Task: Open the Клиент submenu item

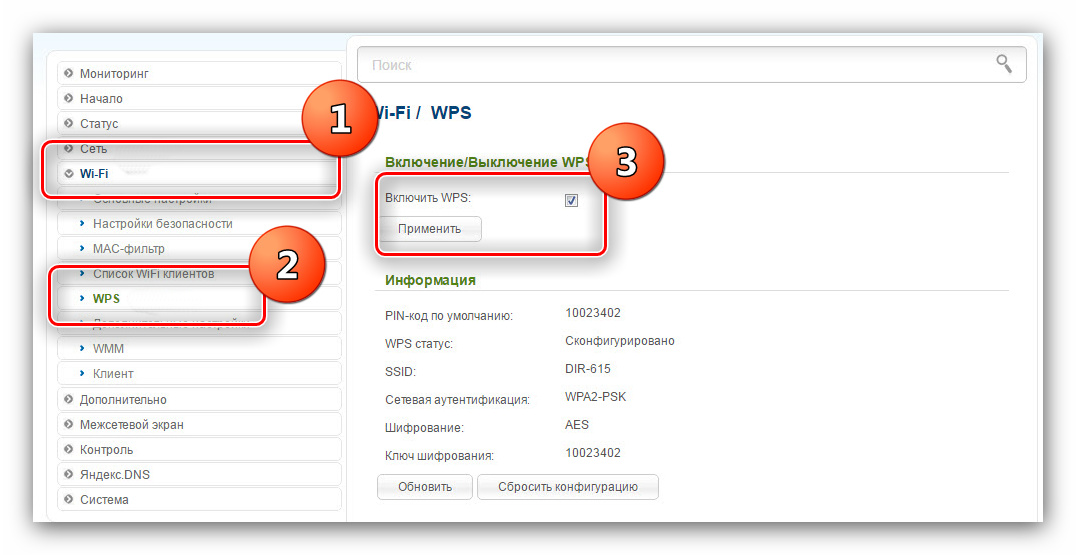Action: click(x=112, y=374)
